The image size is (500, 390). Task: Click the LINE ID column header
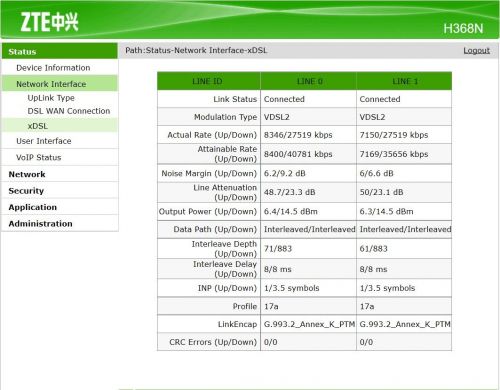(207, 81)
